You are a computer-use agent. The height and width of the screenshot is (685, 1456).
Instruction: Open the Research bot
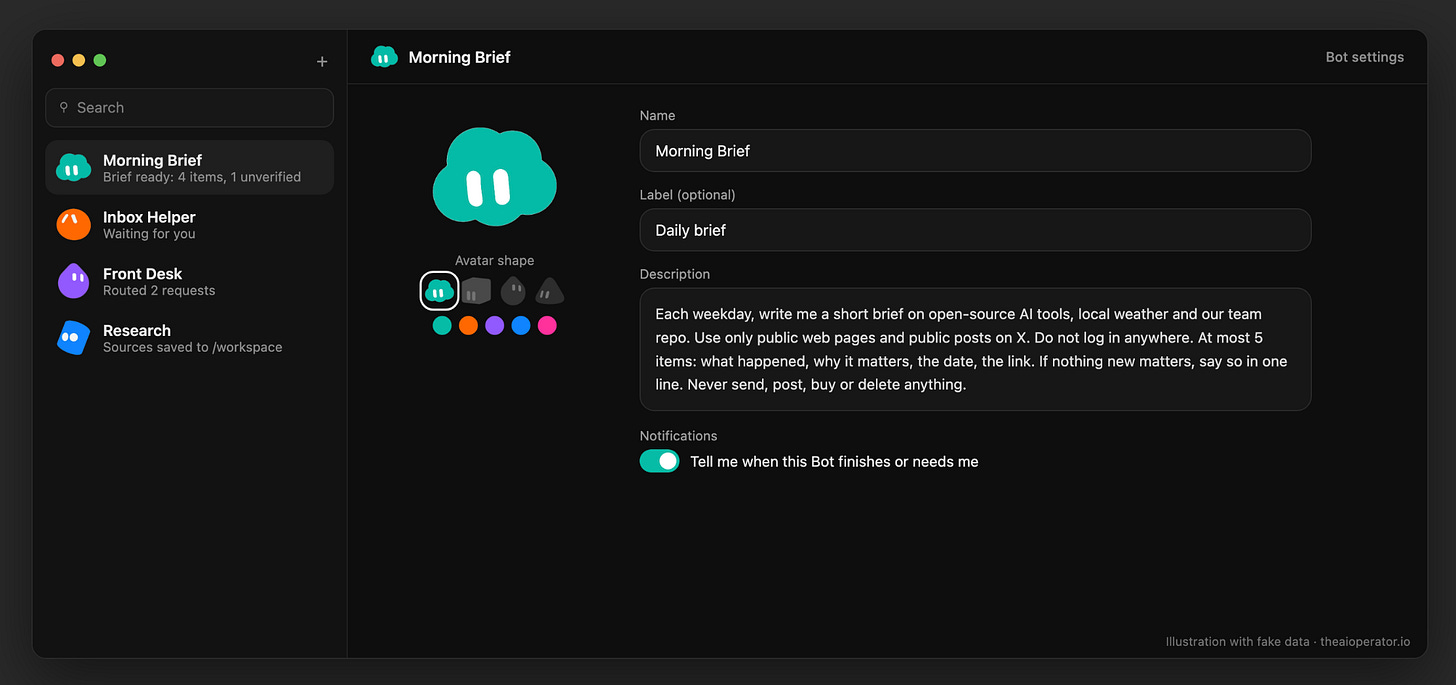(189, 338)
